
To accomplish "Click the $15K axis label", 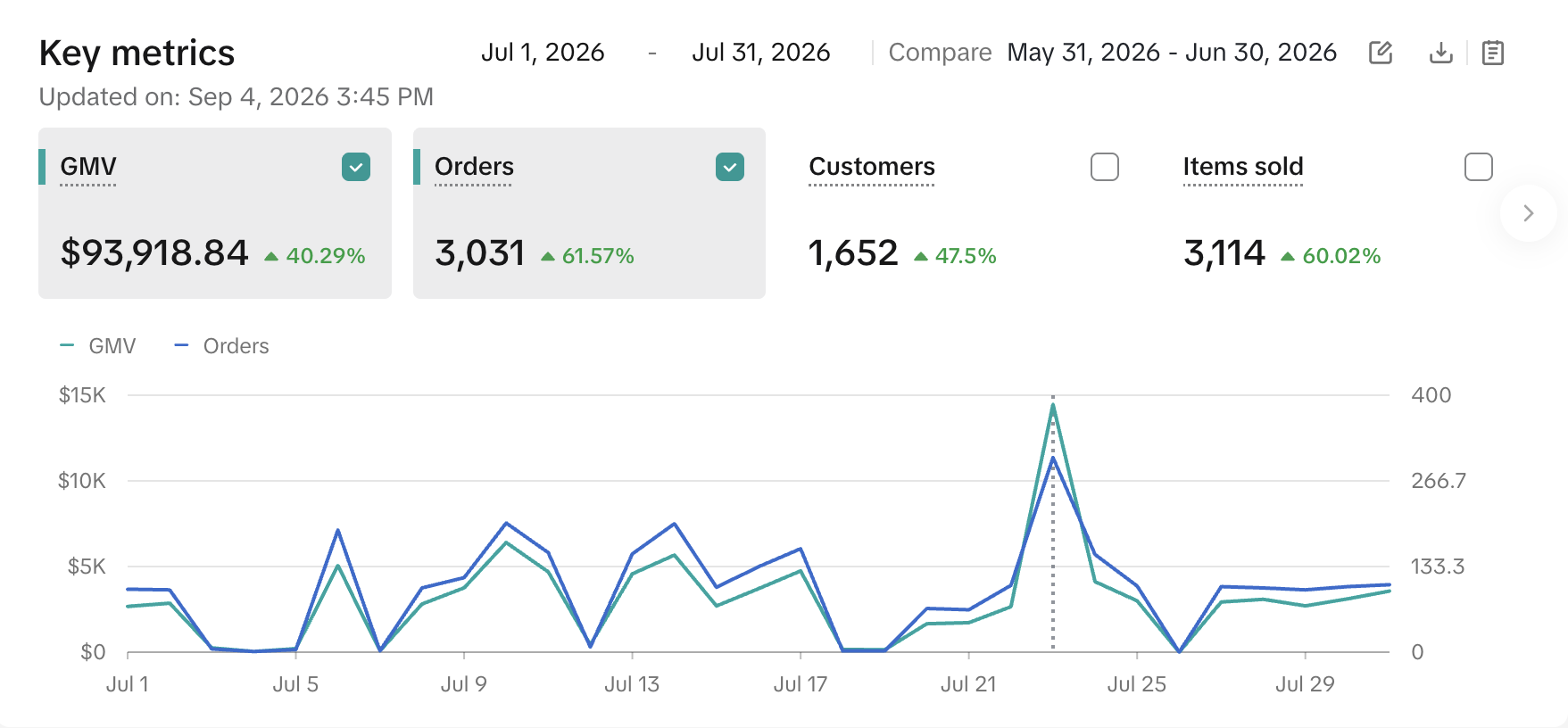I will (x=82, y=395).
